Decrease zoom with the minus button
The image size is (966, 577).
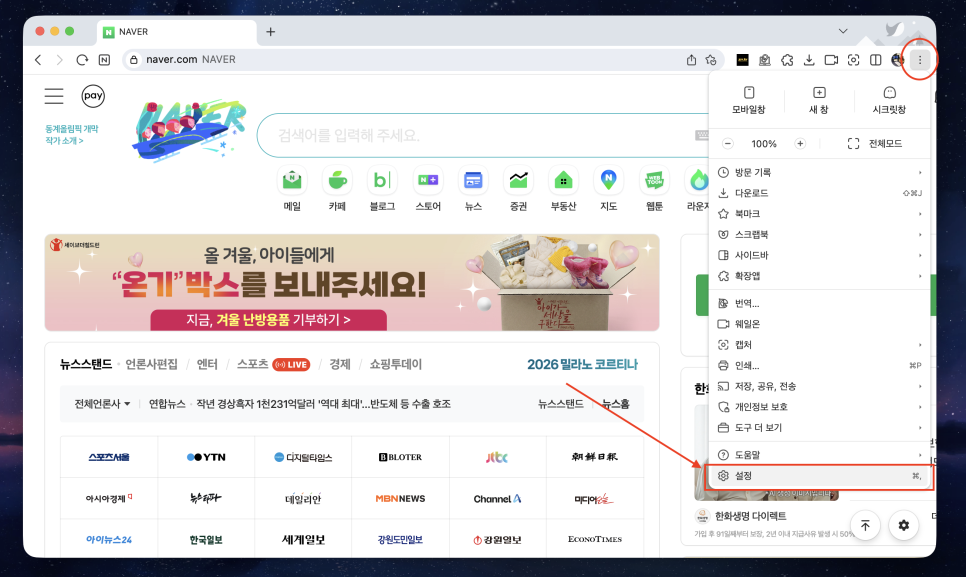728,143
